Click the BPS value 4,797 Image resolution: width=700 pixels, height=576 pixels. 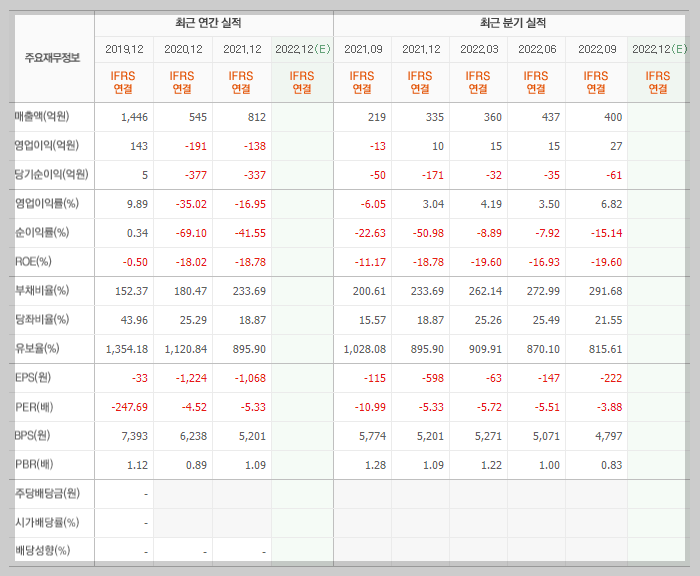tap(608, 436)
